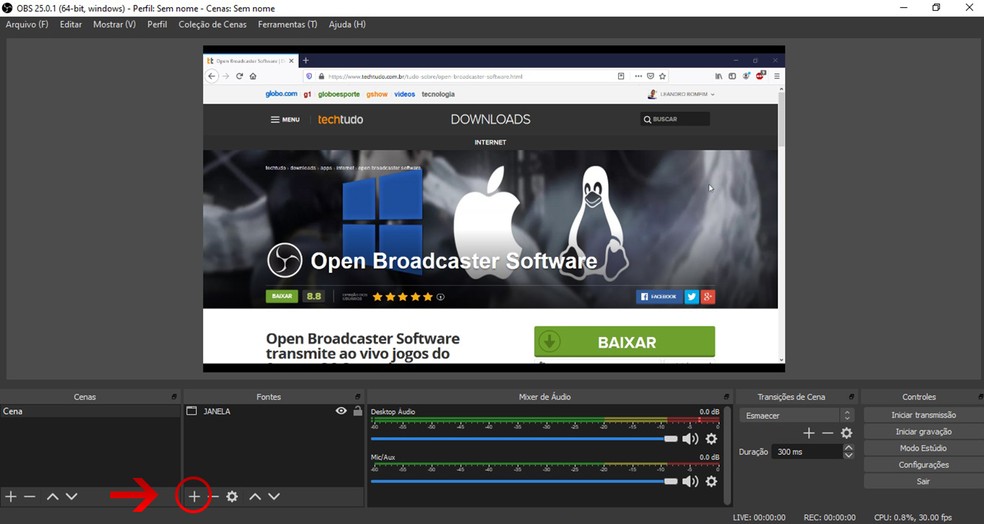Click the Sair button
Image resolution: width=984 pixels, height=524 pixels.
point(923,481)
